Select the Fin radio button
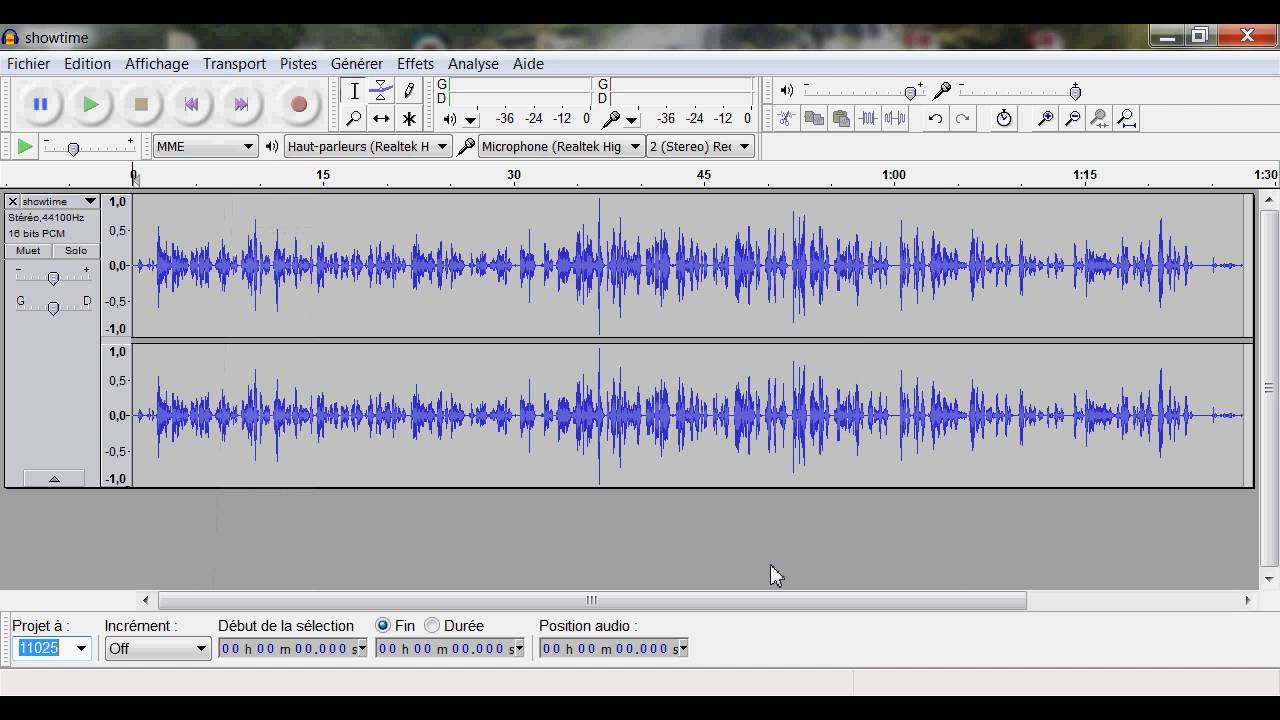This screenshot has height=720, width=1280. [x=383, y=625]
